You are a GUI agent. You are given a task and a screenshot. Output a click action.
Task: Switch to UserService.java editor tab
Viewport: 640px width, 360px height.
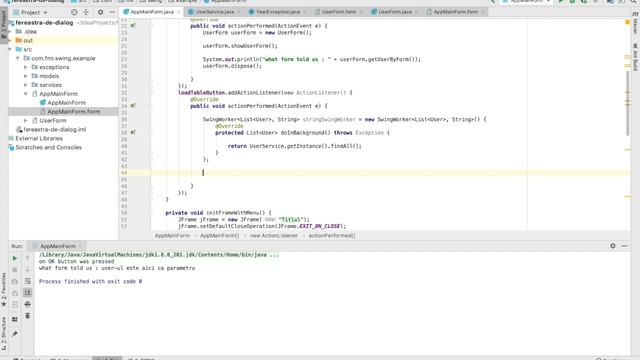[x=214, y=12]
